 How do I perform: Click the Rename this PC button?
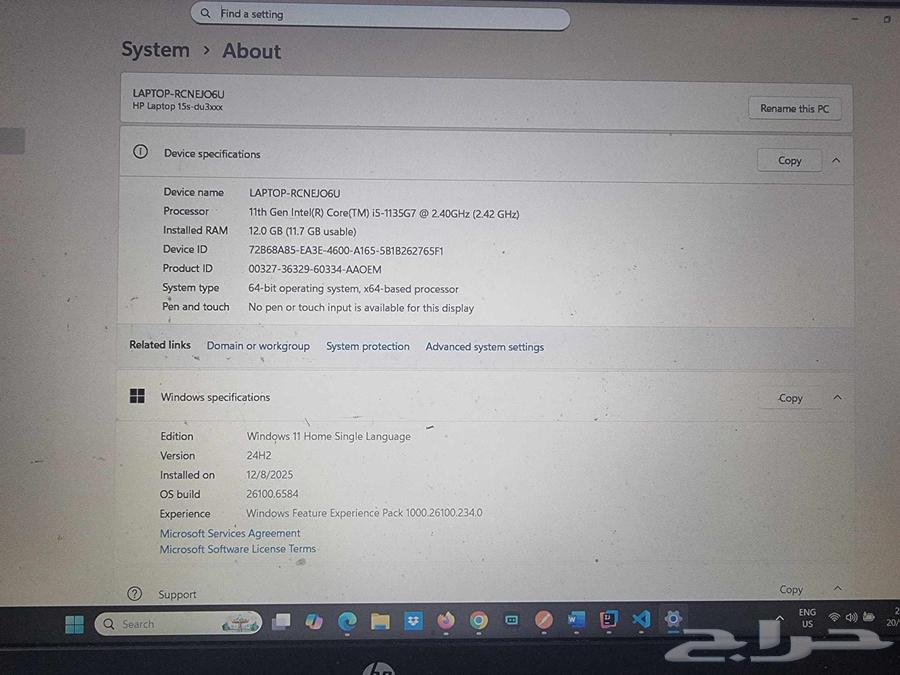[x=794, y=108]
